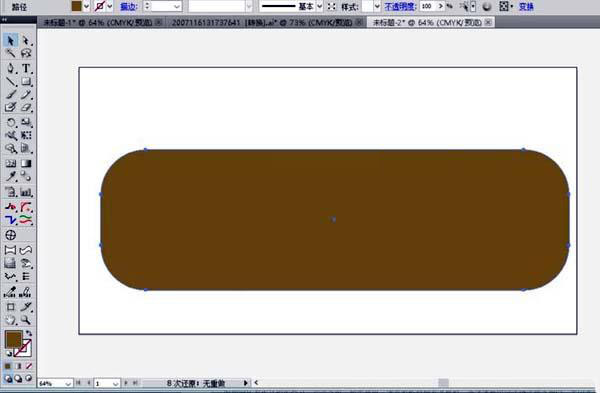
Task: Go to the next artboard arrow
Action: [126, 383]
